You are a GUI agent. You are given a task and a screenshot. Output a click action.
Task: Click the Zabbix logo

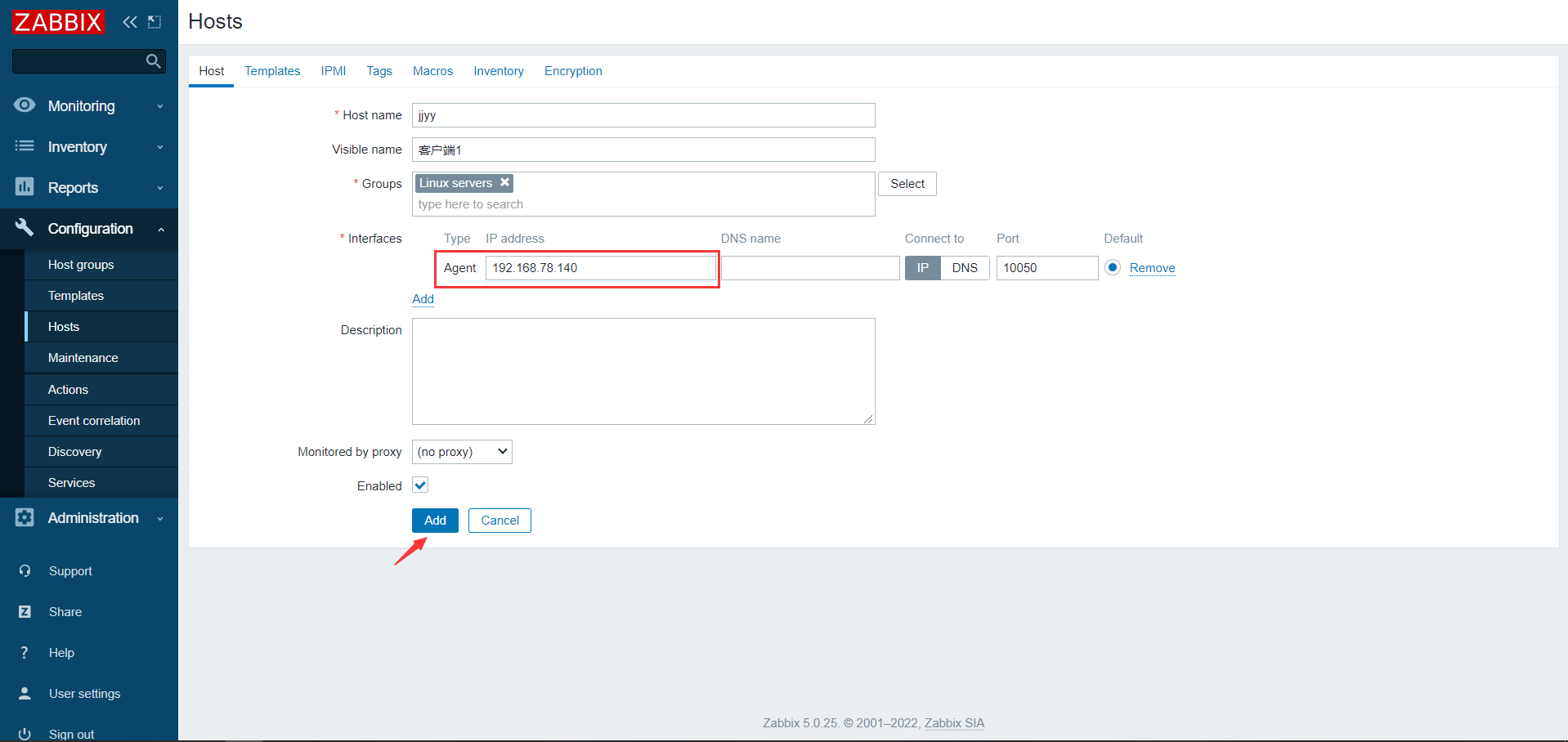58,22
